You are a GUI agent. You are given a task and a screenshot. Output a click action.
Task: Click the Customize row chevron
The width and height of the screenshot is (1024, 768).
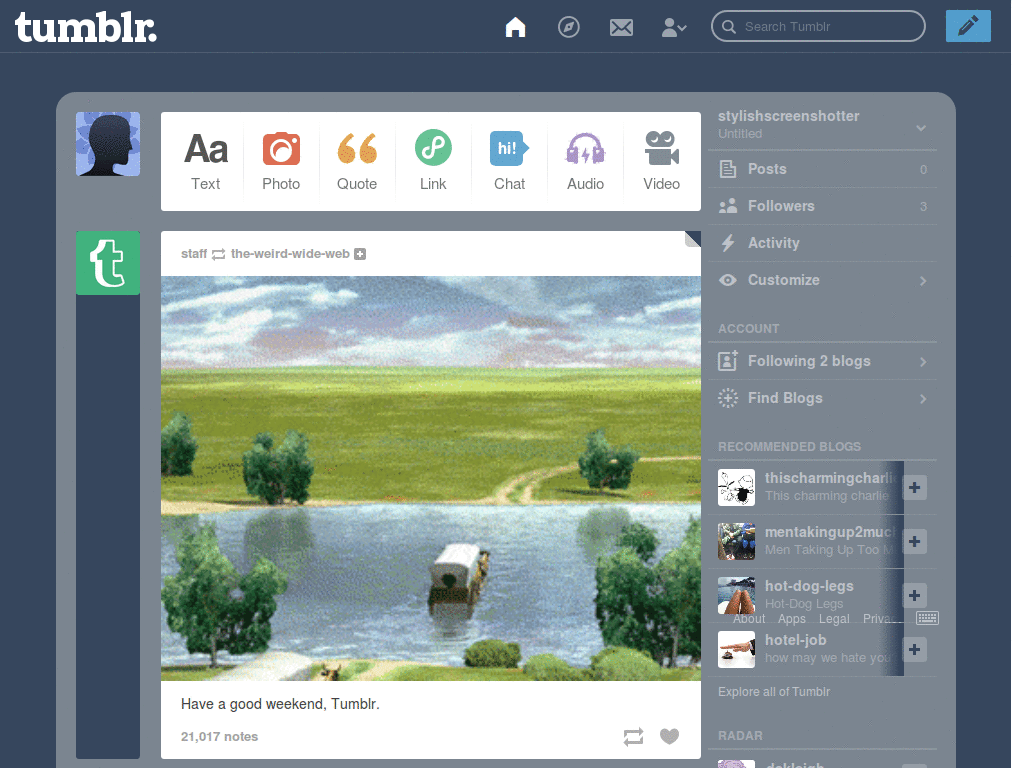pos(923,281)
